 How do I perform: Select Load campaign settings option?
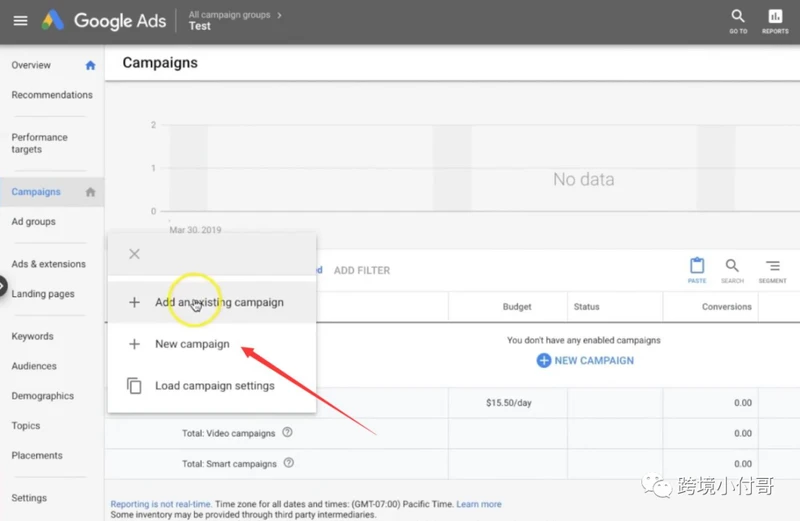tap(212, 386)
